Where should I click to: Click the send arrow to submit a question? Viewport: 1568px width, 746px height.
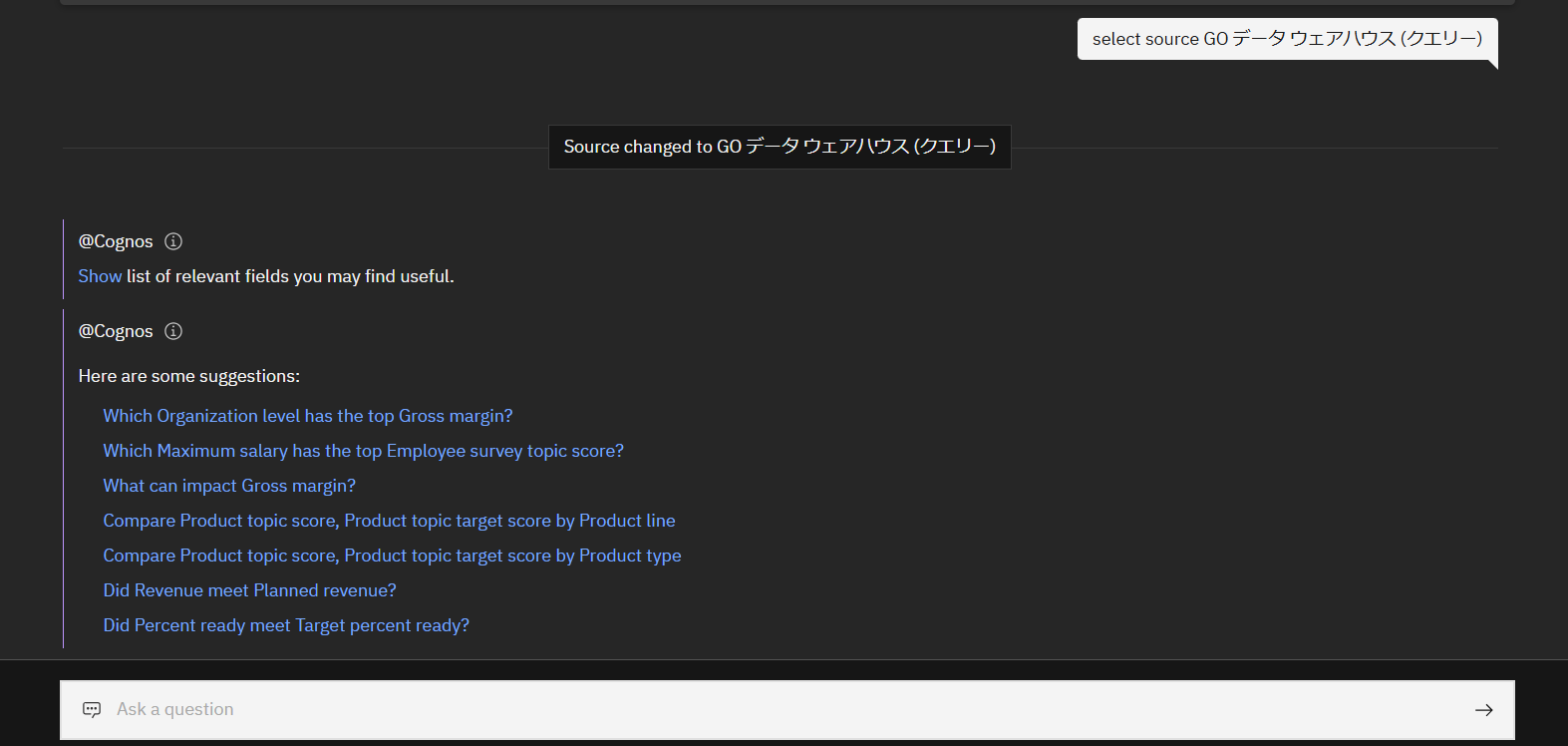coord(1484,709)
